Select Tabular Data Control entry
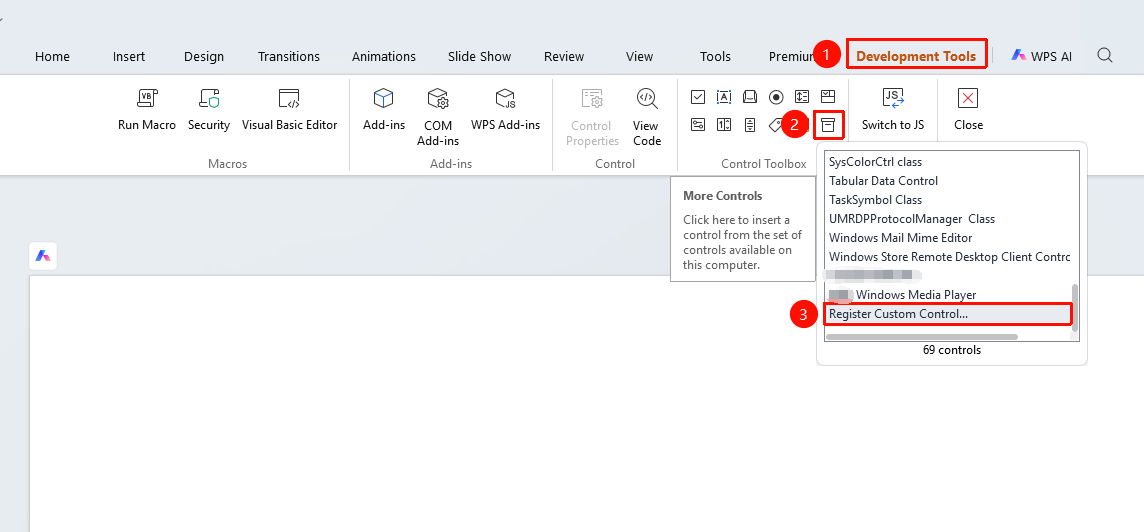 pos(948,181)
